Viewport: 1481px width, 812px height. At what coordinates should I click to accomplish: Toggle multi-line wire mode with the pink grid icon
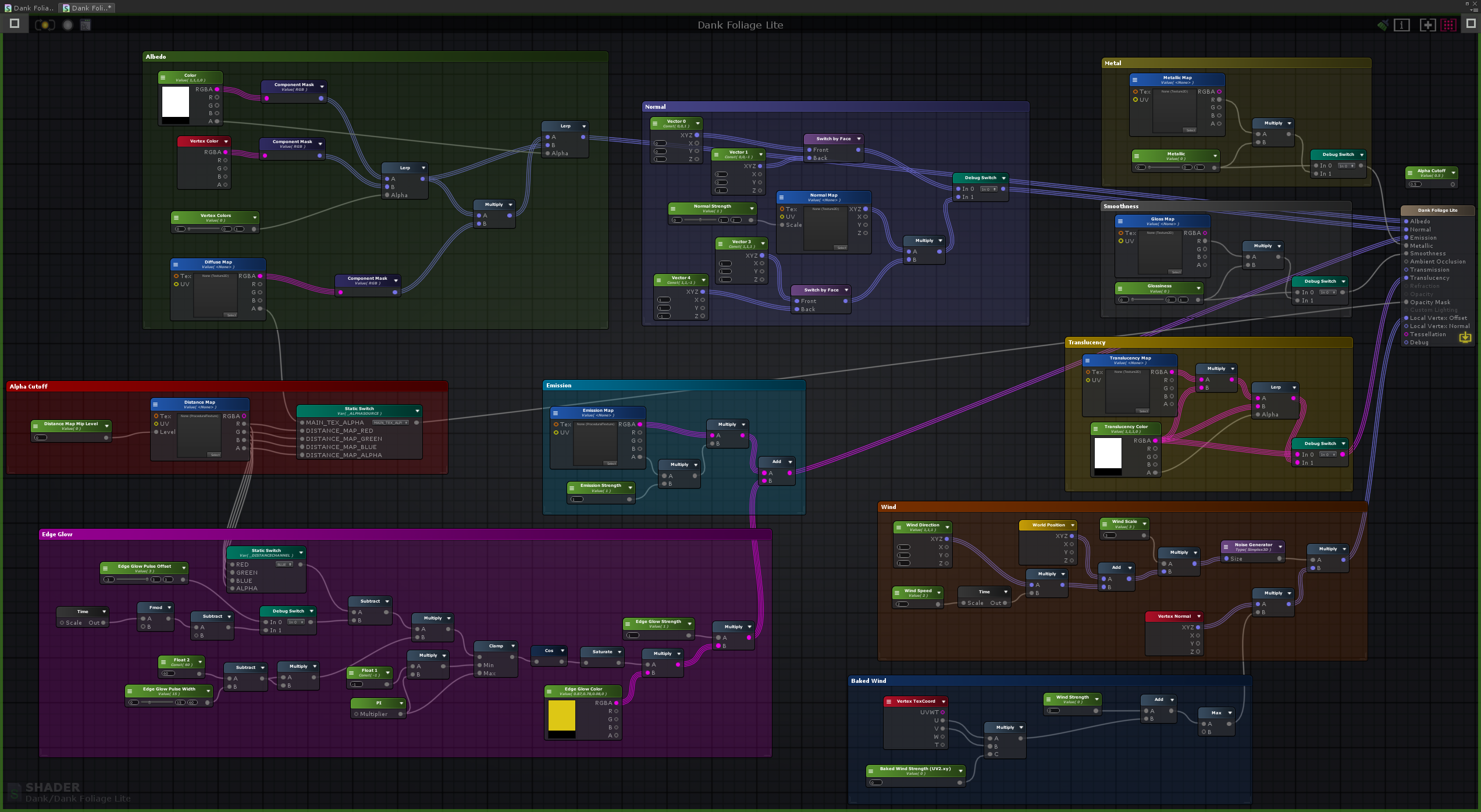[x=1448, y=25]
